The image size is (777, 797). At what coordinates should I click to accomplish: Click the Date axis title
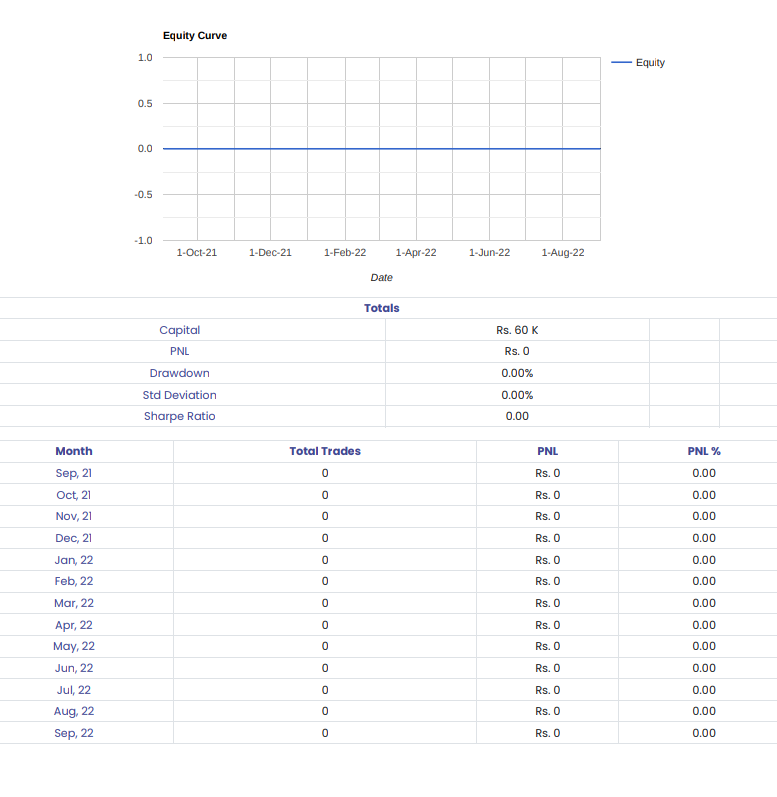[382, 278]
